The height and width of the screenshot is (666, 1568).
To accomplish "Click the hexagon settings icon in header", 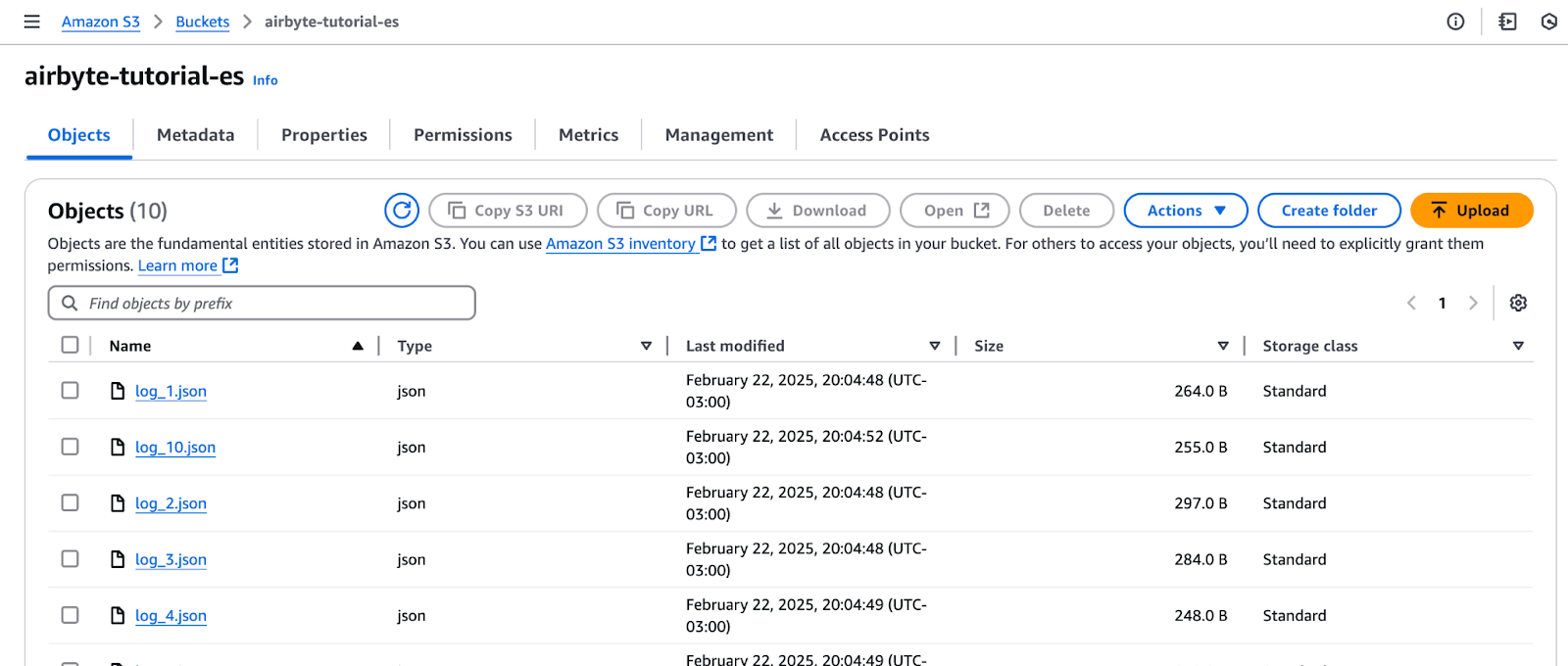I will [1549, 22].
